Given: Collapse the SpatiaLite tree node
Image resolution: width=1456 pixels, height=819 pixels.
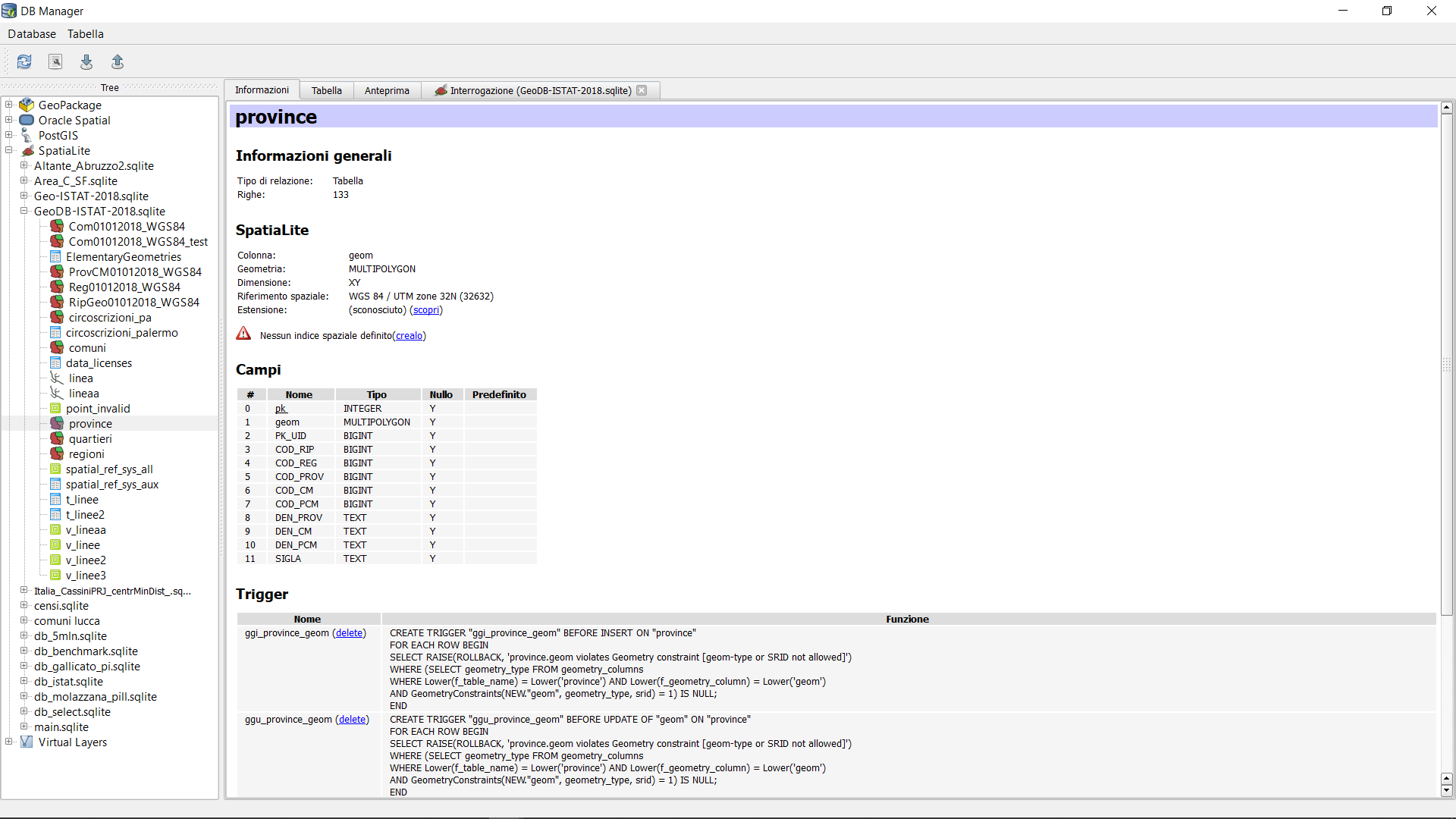Looking at the screenshot, I should click(9, 150).
